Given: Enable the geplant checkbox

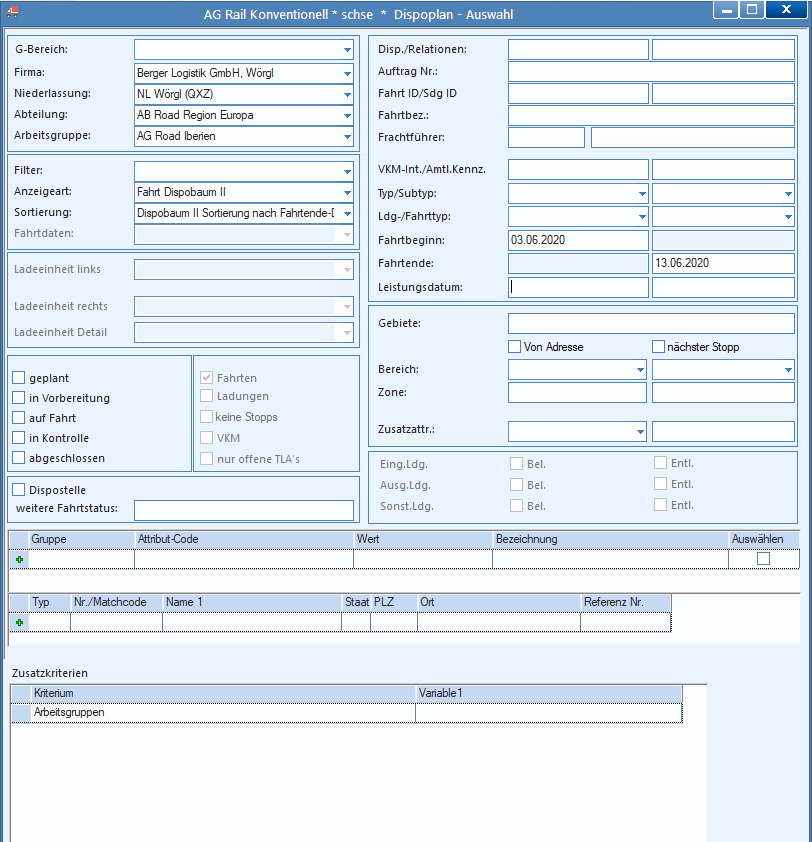Looking at the screenshot, I should point(19,378).
